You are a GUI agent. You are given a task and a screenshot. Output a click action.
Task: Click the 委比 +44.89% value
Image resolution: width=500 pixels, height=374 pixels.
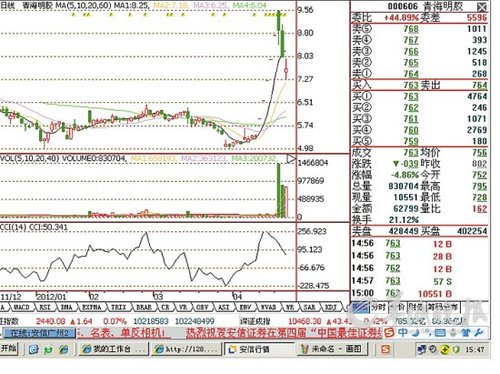point(401,18)
